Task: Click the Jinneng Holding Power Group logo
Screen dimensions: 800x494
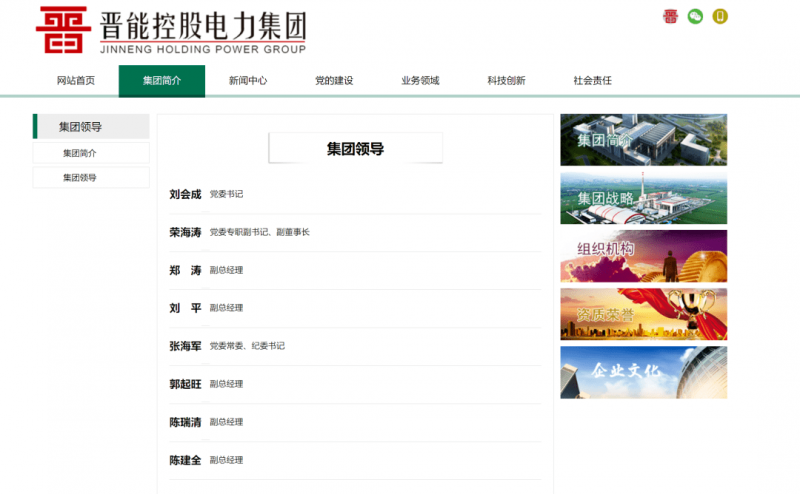Action: pos(171,31)
